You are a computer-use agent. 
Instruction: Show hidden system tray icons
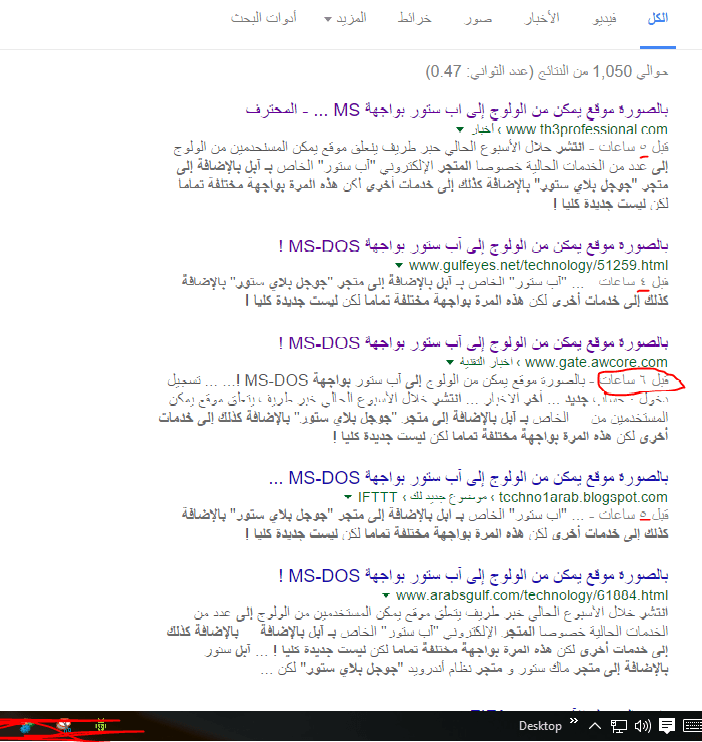click(x=596, y=726)
